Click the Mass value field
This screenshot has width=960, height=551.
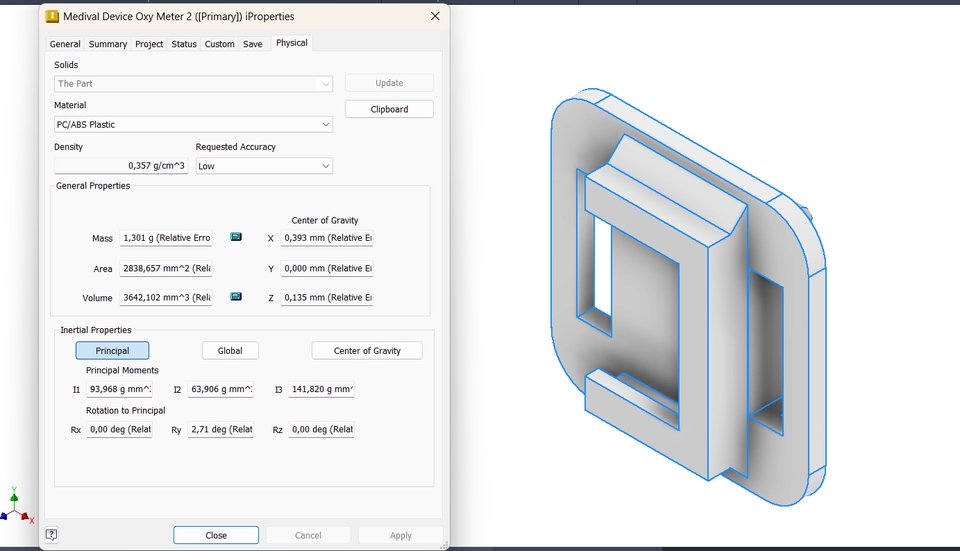(166, 238)
